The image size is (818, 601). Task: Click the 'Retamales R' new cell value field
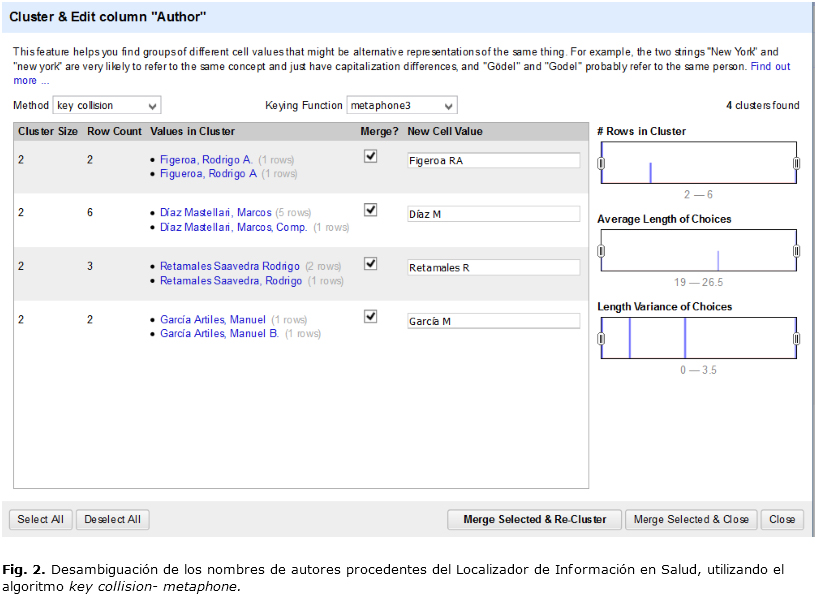click(493, 267)
